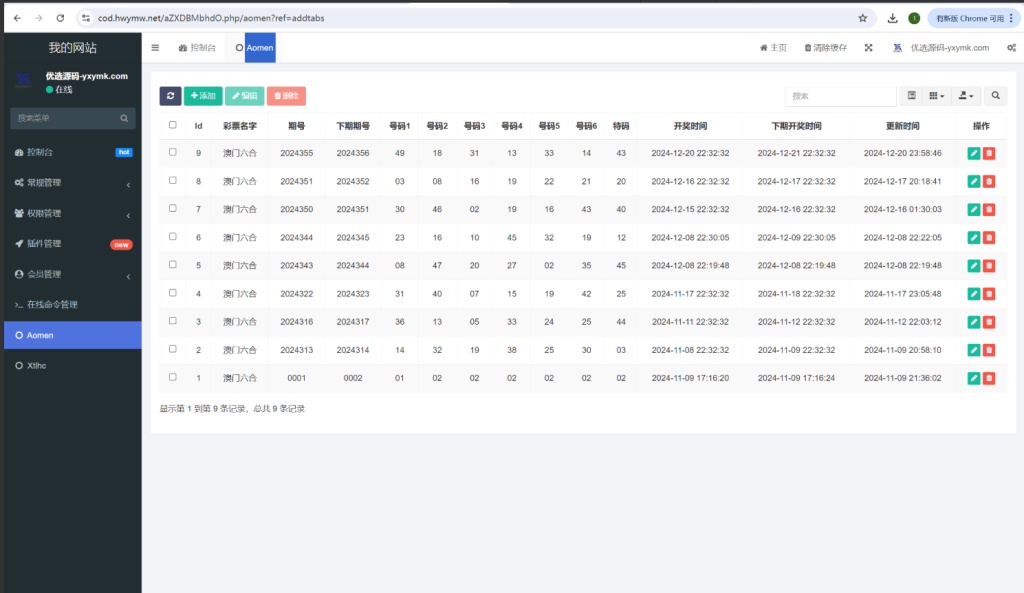The image size is (1024, 593).
Task: Open 插件管理 in the sidebar
Action: tap(72, 244)
